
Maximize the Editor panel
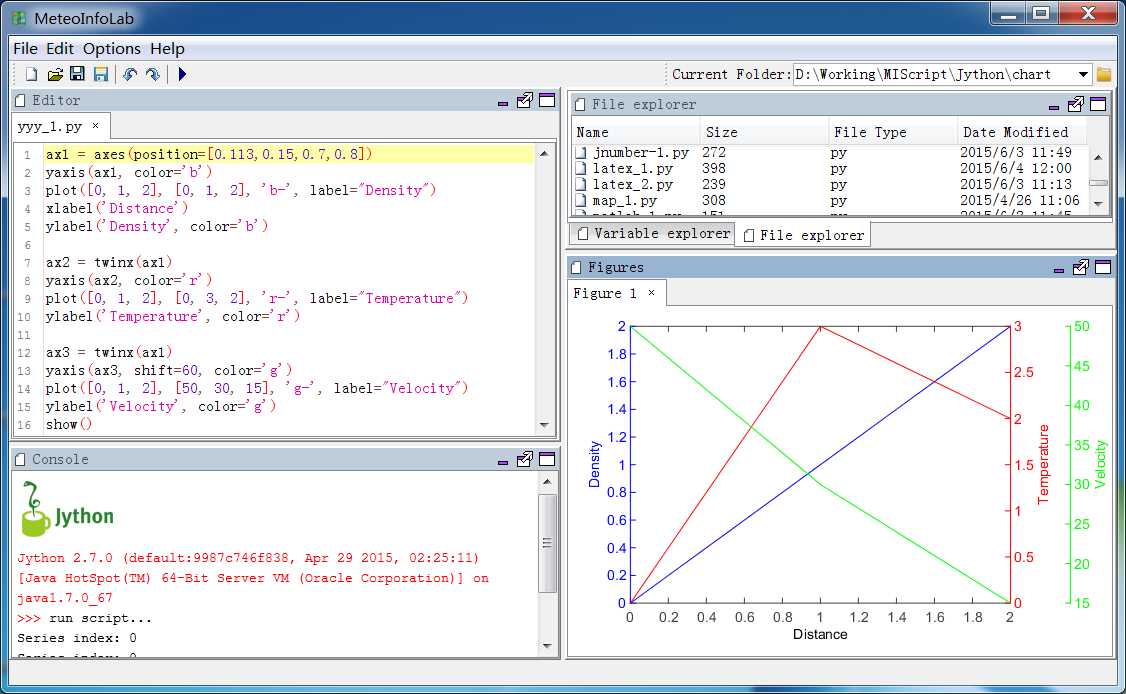pyautogui.click(x=547, y=101)
